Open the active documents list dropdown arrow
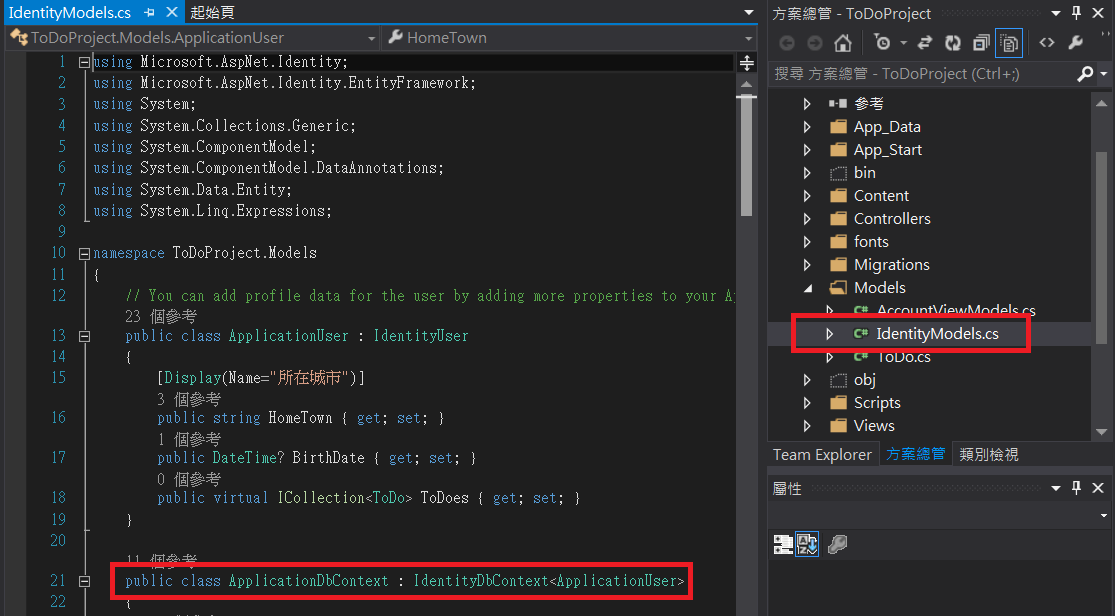 pos(749,13)
